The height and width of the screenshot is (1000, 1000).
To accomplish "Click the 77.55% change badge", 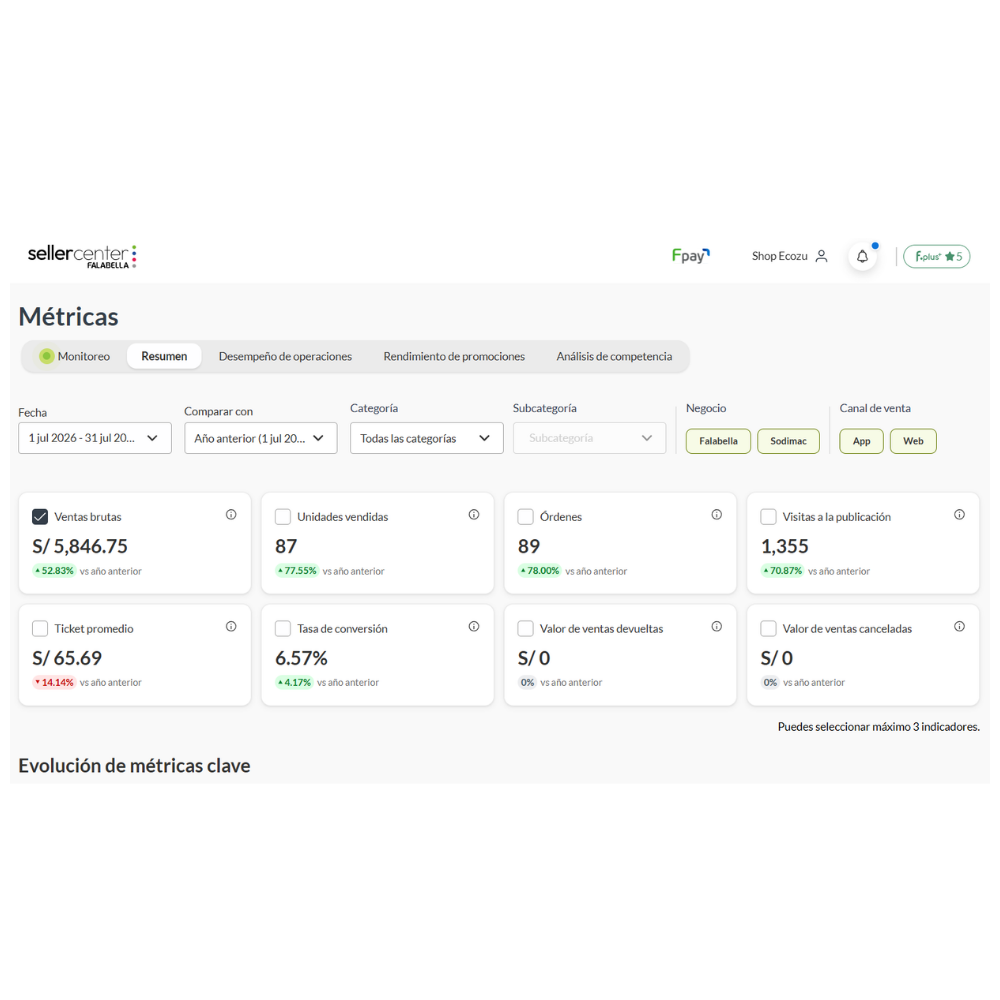I will pos(297,571).
